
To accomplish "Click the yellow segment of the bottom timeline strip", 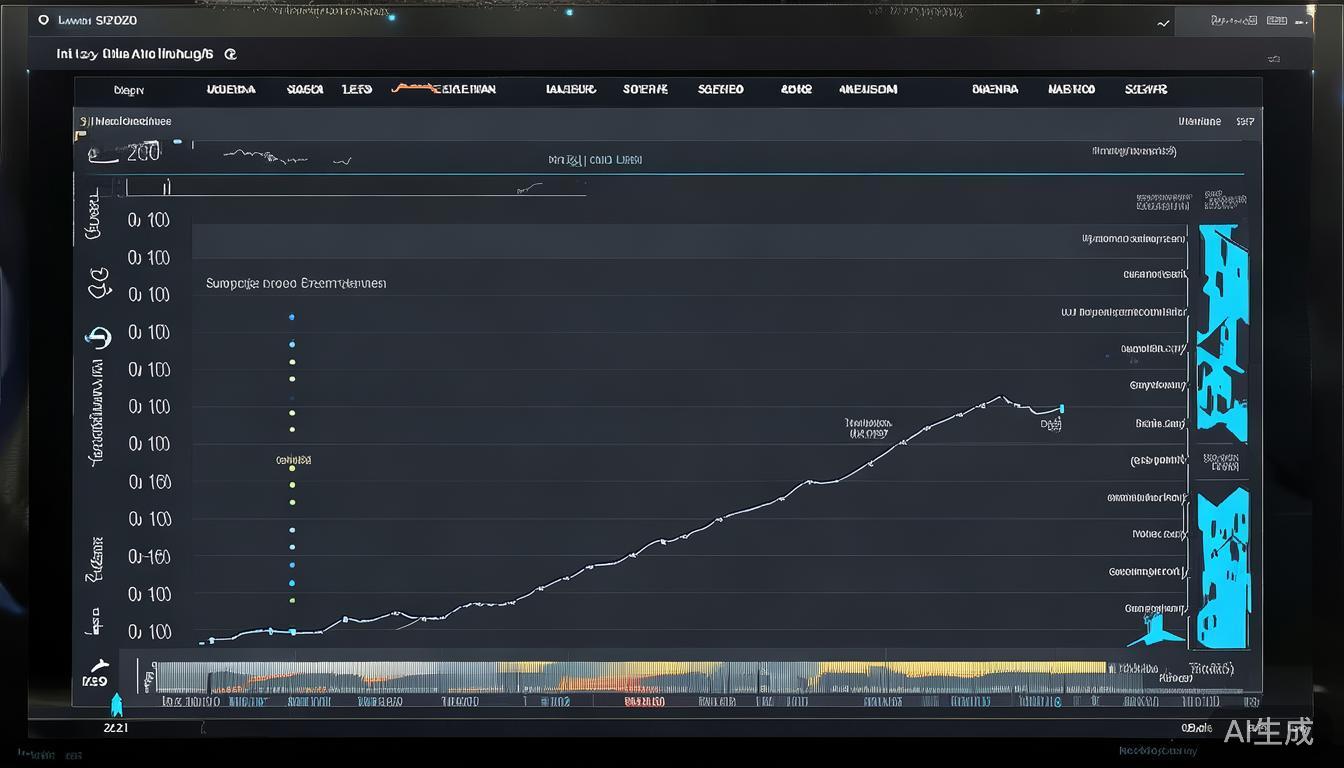I will (x=960, y=667).
